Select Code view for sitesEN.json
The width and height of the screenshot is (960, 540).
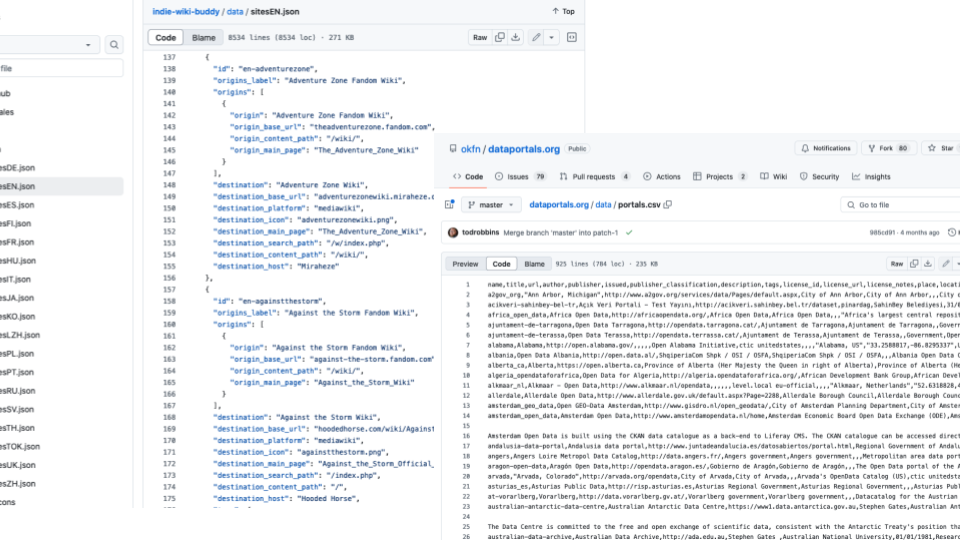tap(165, 37)
